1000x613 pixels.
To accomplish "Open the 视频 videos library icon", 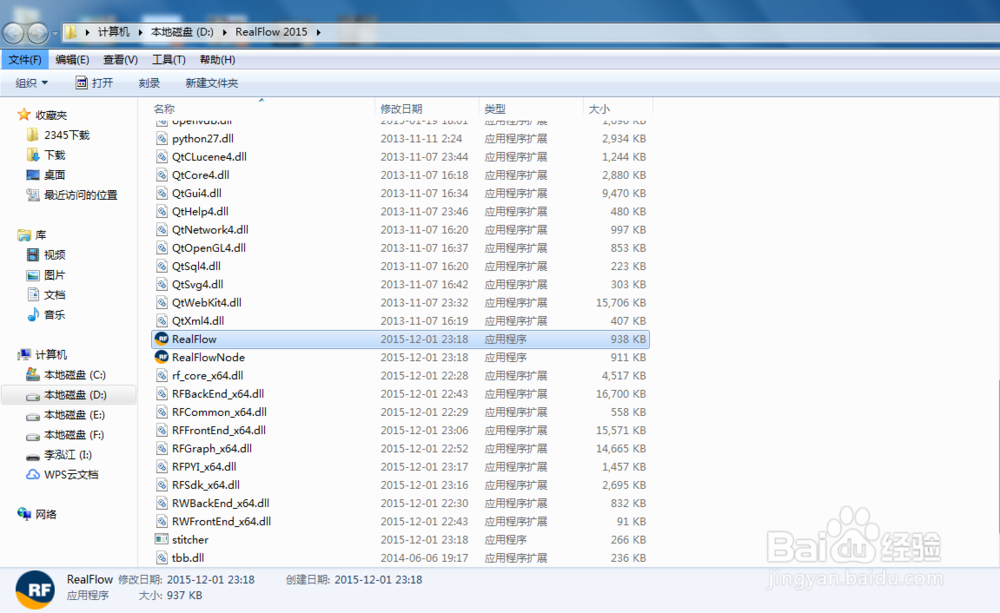I will [33, 255].
